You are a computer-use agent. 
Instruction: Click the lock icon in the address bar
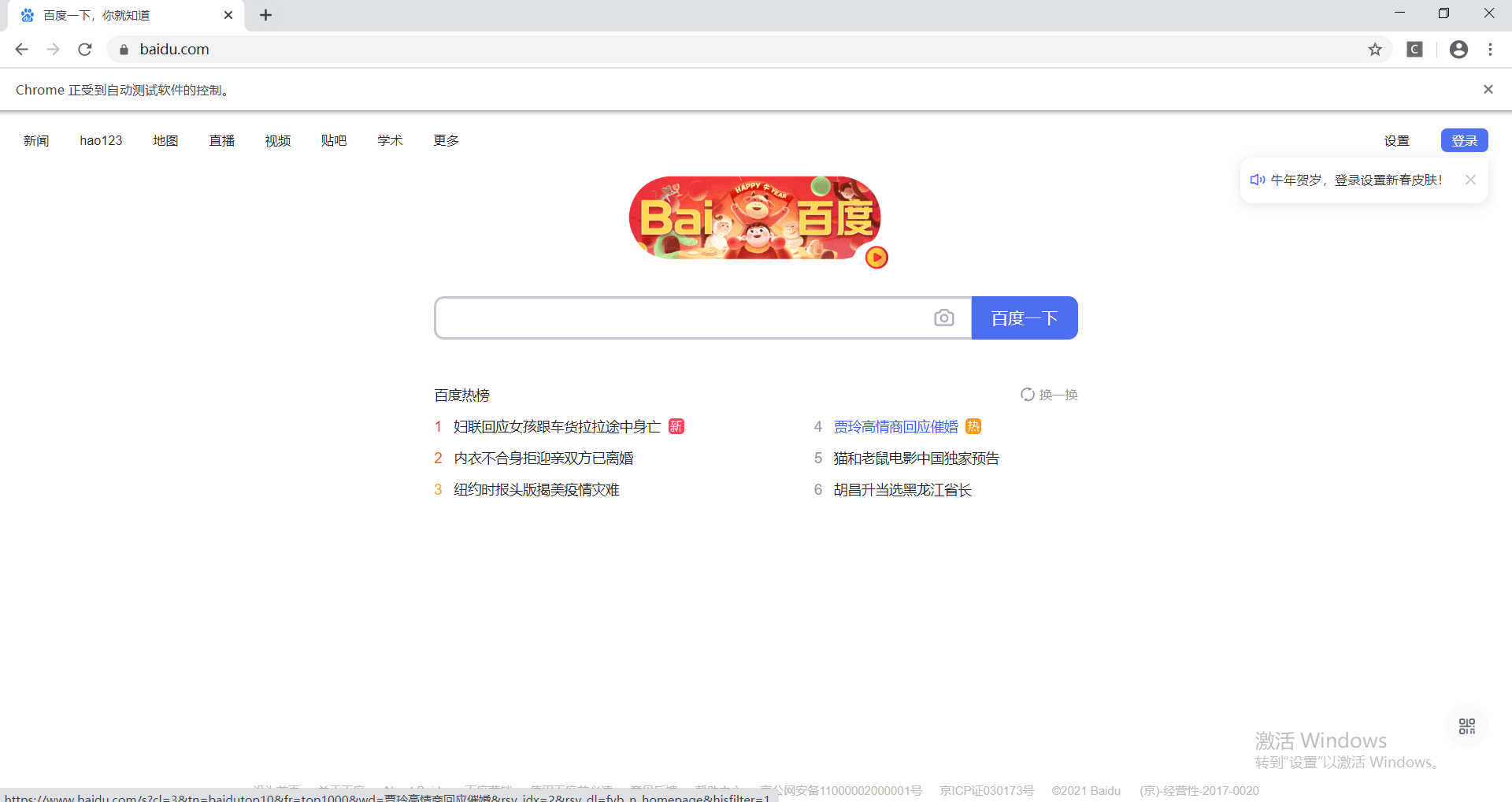coord(124,50)
